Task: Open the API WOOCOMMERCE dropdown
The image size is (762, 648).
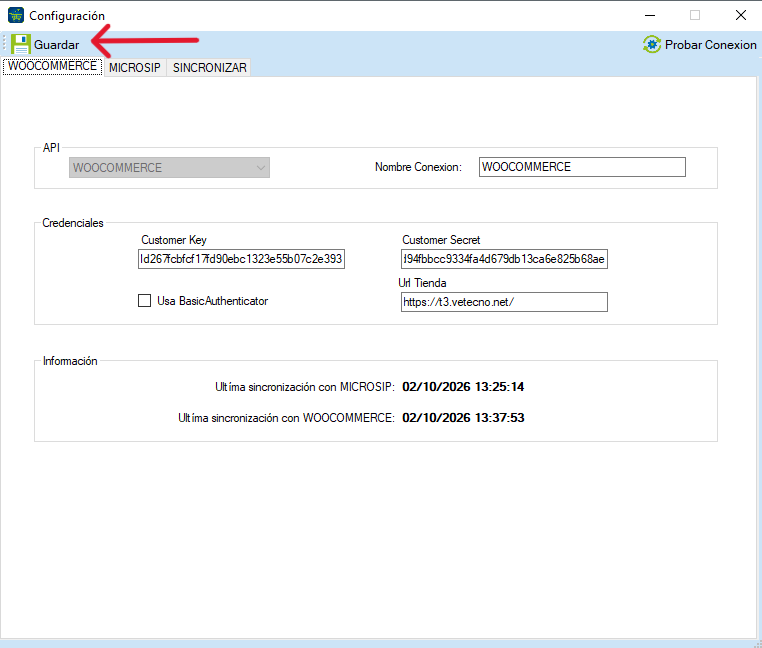Action: 169,168
